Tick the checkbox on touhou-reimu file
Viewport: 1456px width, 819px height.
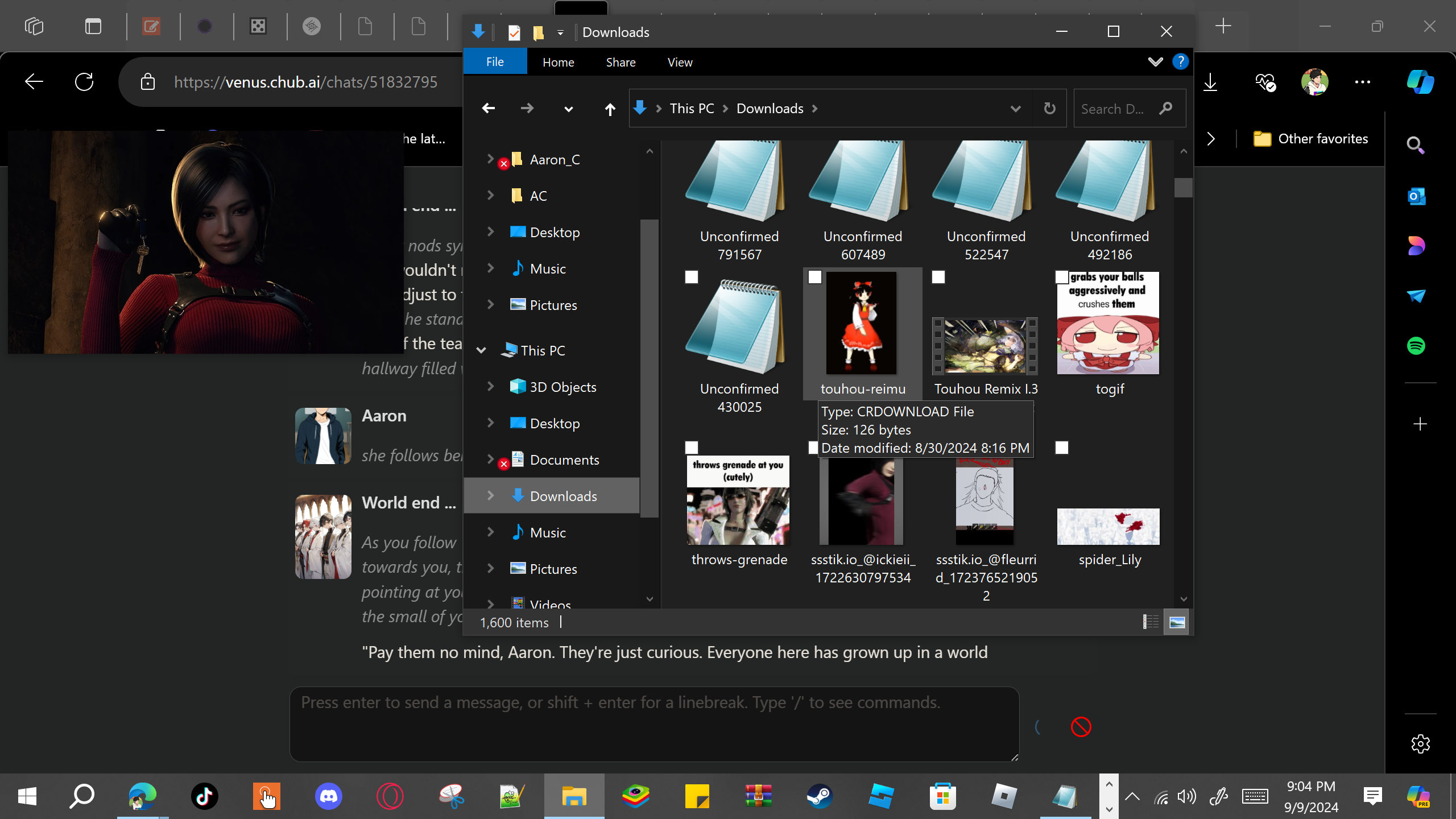814,277
